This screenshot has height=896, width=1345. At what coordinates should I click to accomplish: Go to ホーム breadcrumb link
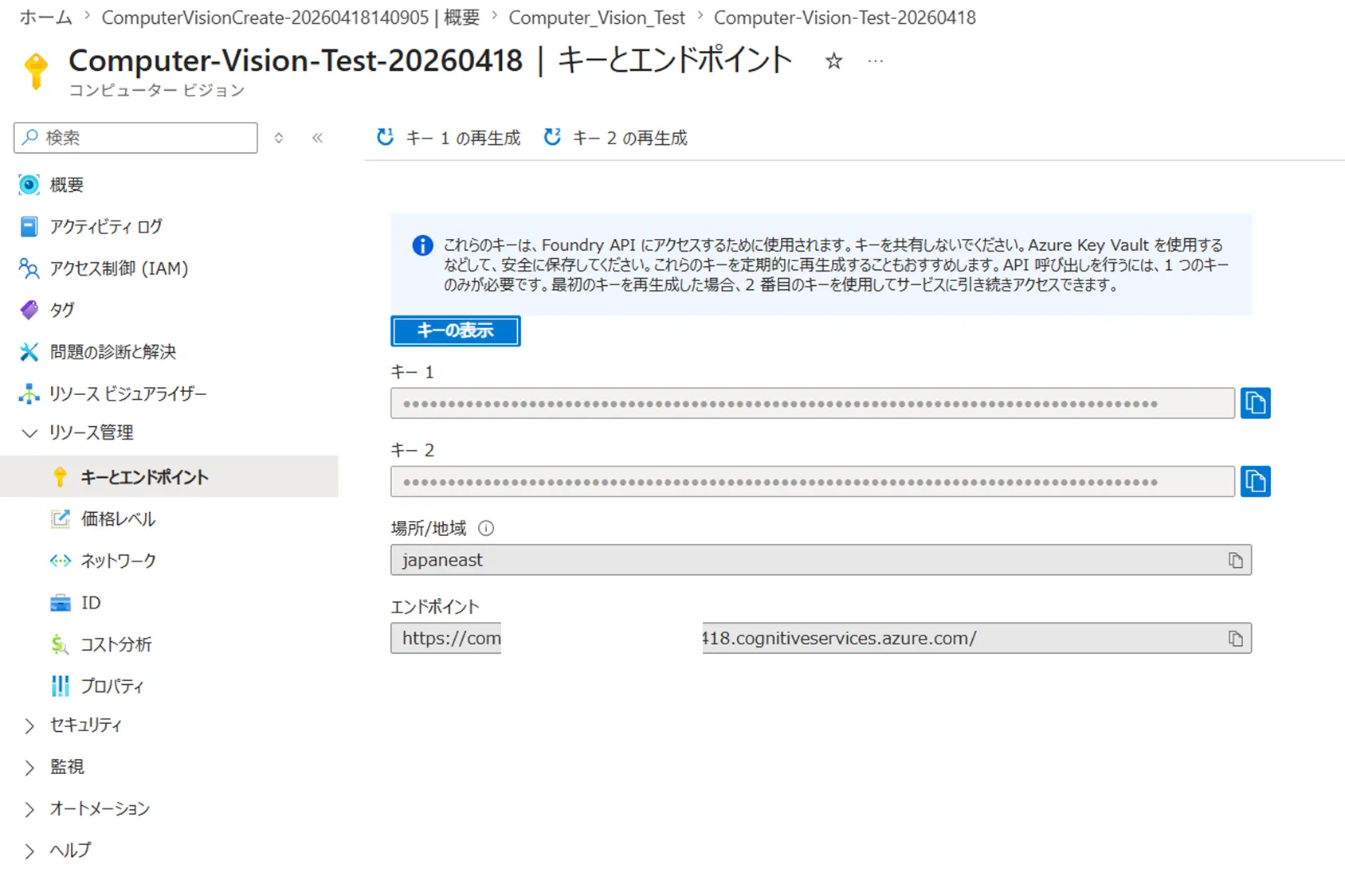pos(45,18)
